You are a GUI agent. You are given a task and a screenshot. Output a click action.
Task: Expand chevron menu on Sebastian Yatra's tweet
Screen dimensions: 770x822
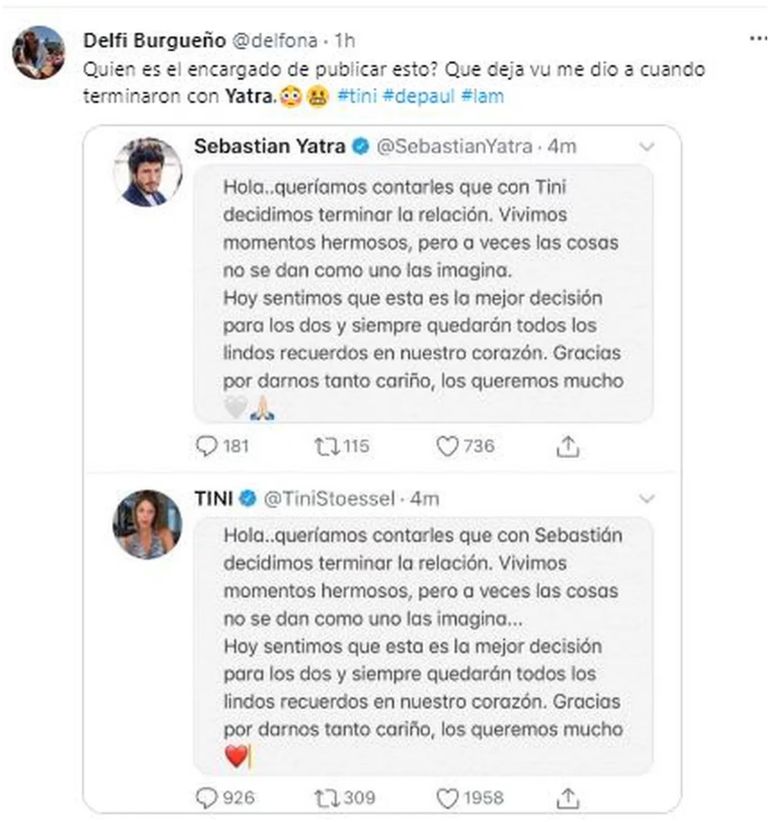pos(647,147)
